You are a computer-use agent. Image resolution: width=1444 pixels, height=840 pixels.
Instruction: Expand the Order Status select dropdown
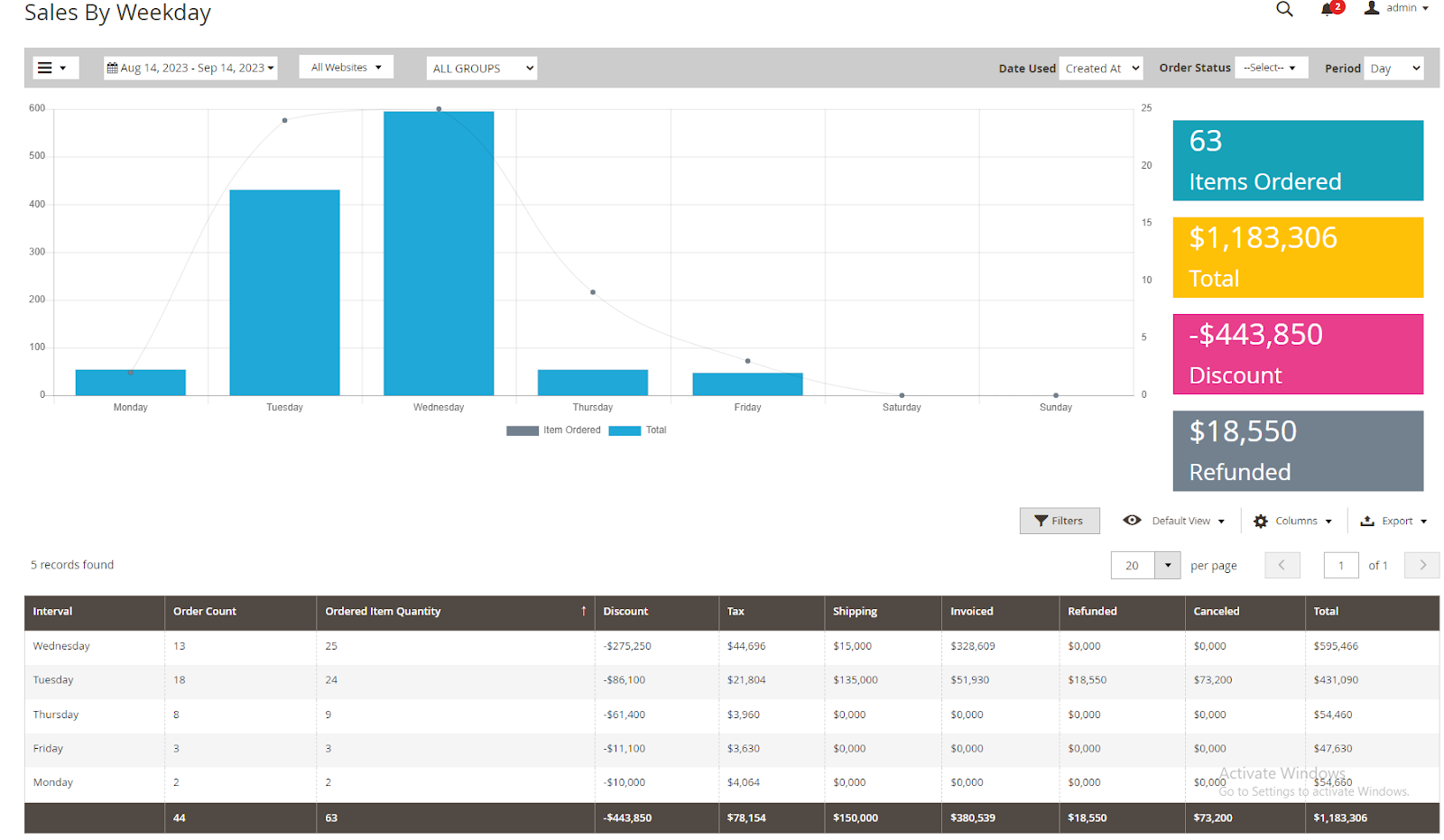pos(1271,68)
